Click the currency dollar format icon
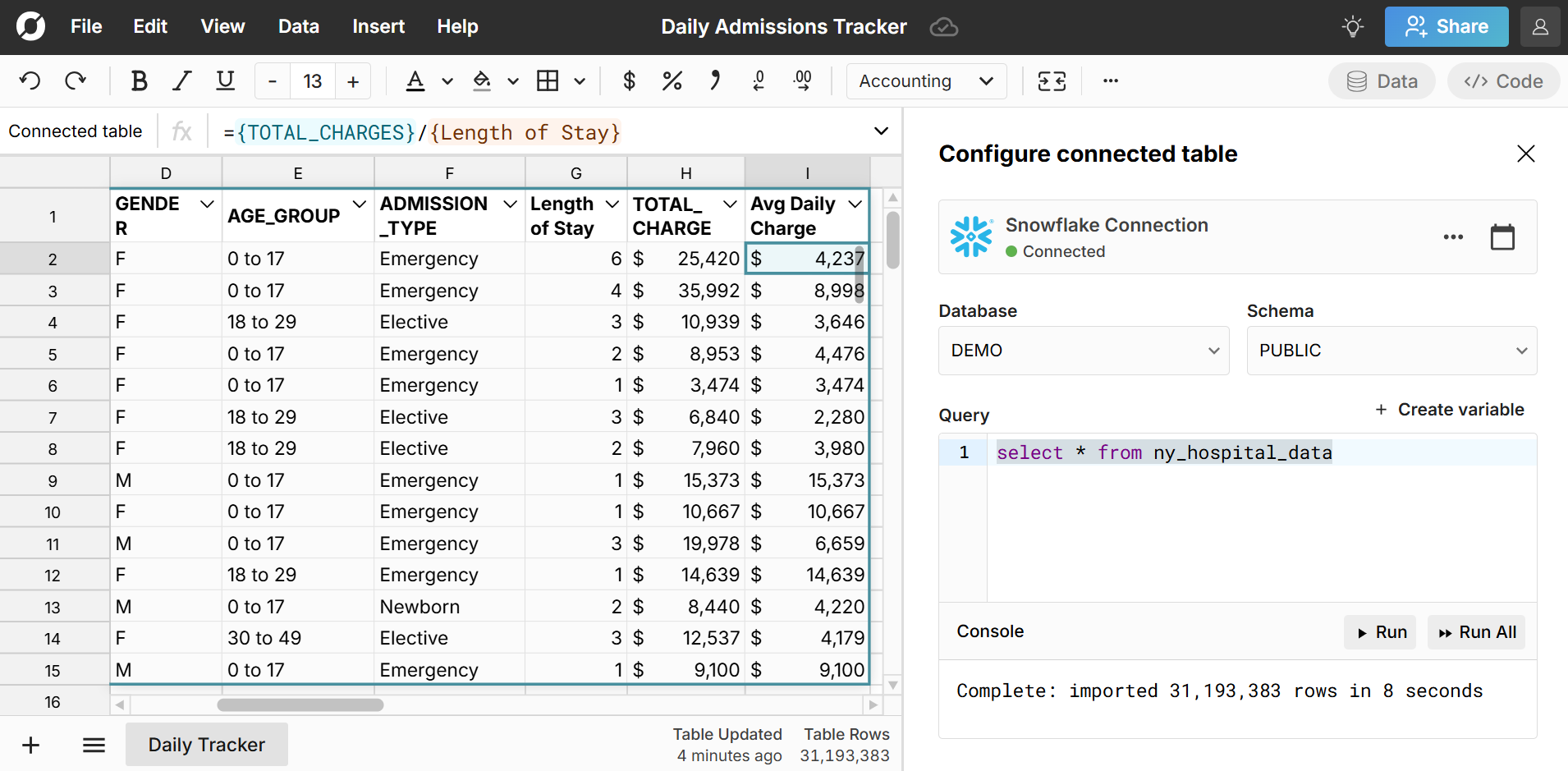 tap(629, 81)
